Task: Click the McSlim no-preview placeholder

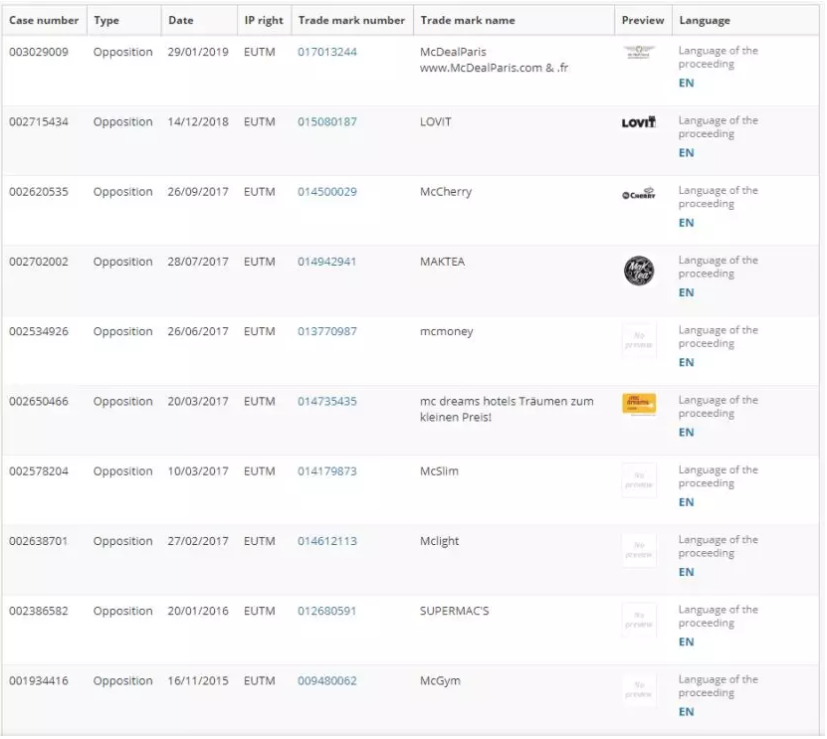Action: [x=639, y=480]
